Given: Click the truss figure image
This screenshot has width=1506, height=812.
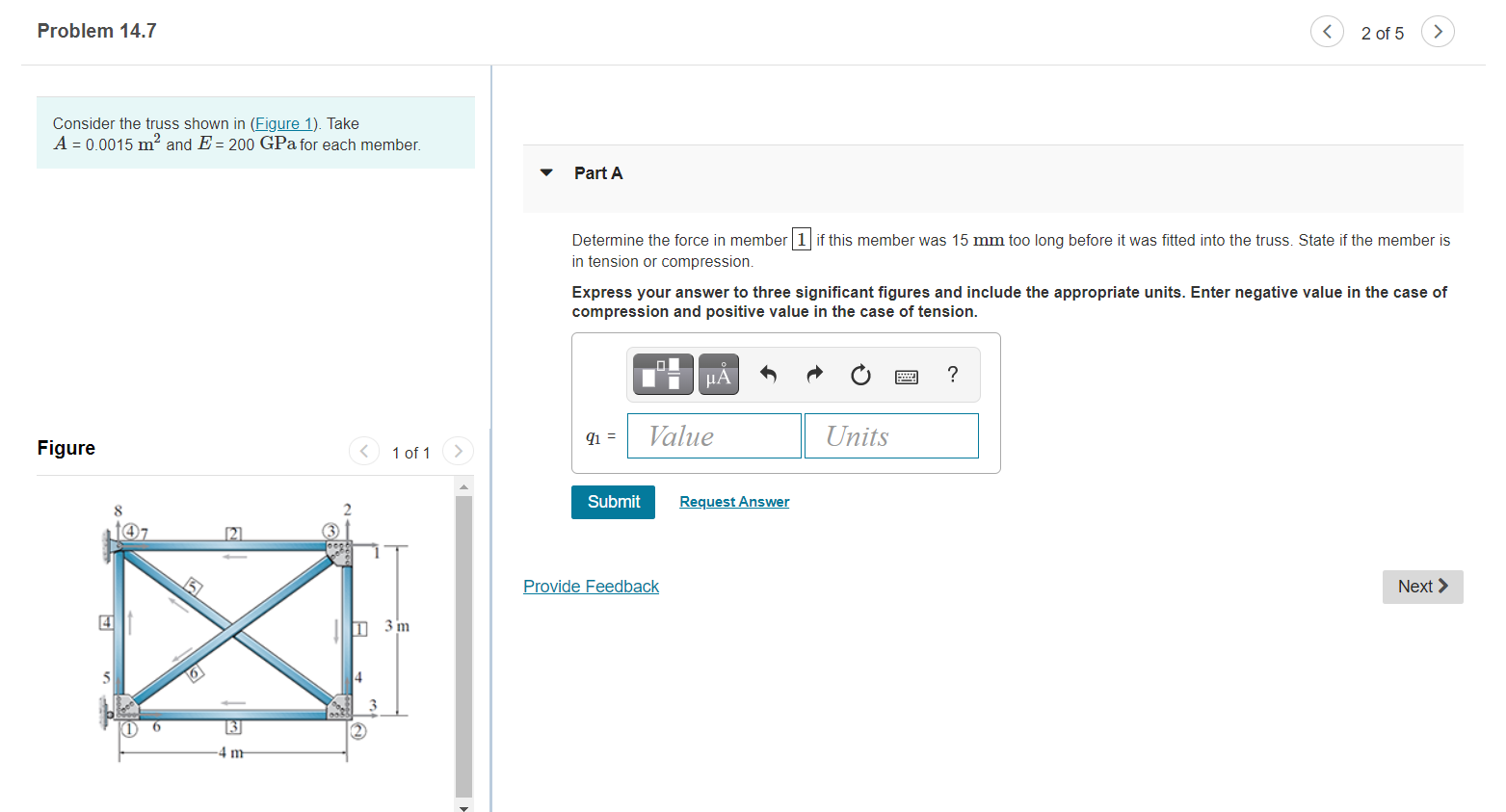Looking at the screenshot, I should [255, 631].
